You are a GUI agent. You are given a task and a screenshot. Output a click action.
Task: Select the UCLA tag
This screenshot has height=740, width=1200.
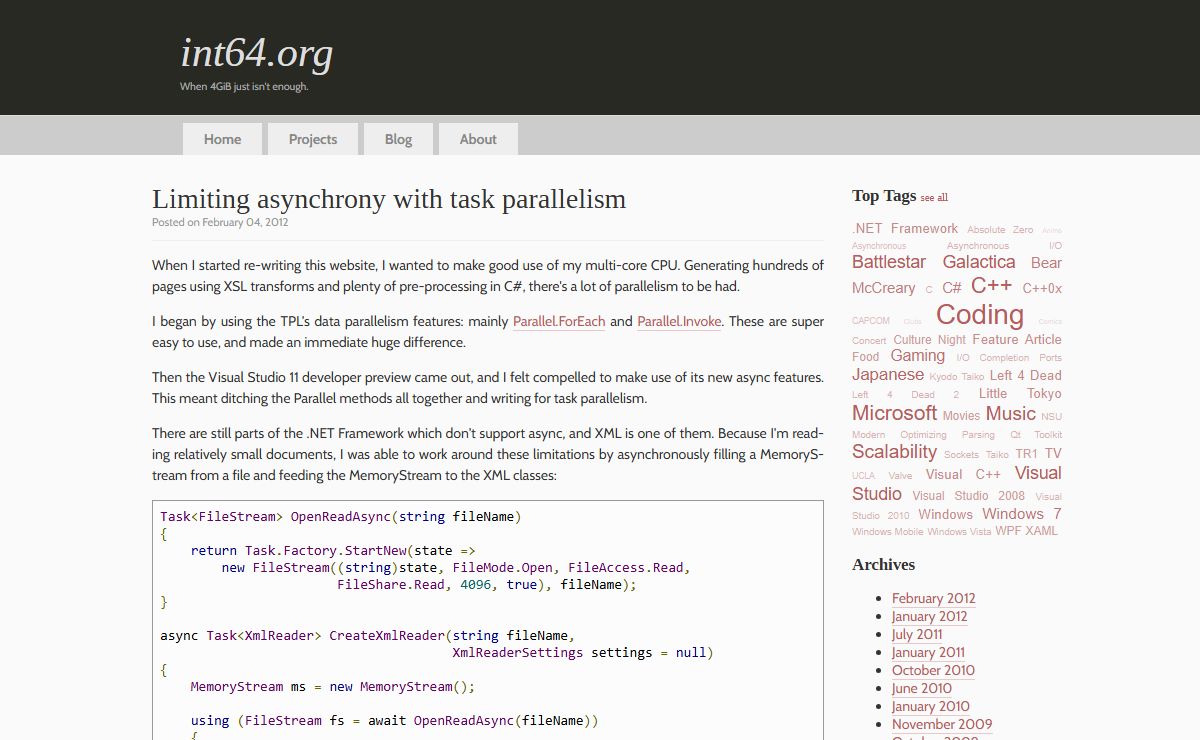pyautogui.click(x=863, y=476)
